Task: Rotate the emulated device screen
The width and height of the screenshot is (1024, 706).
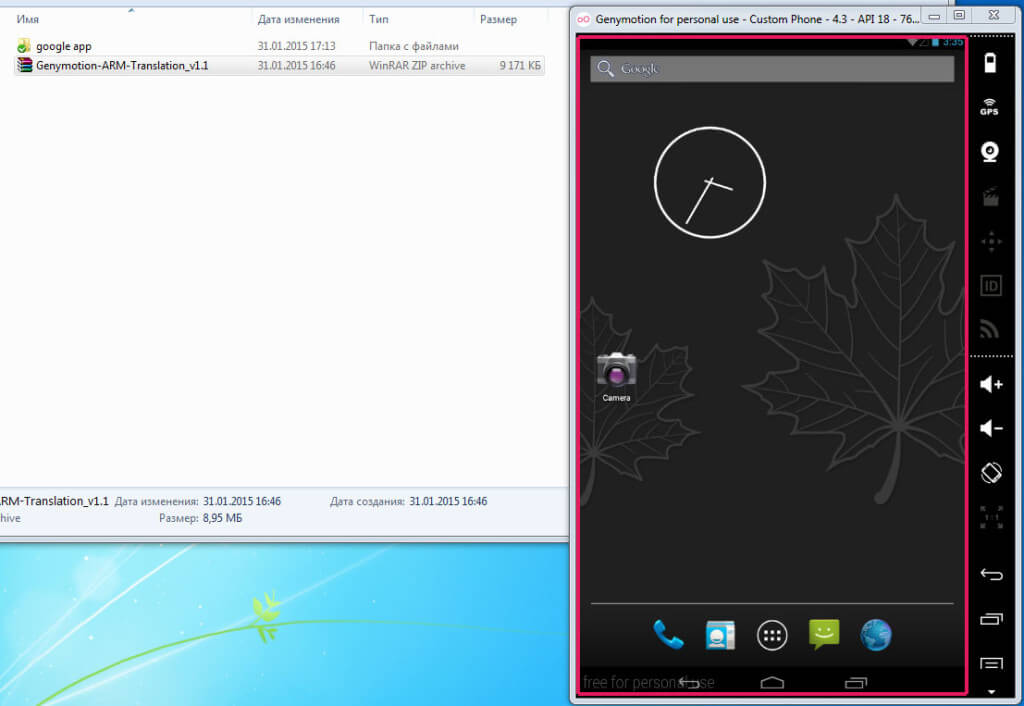Action: tap(991, 472)
